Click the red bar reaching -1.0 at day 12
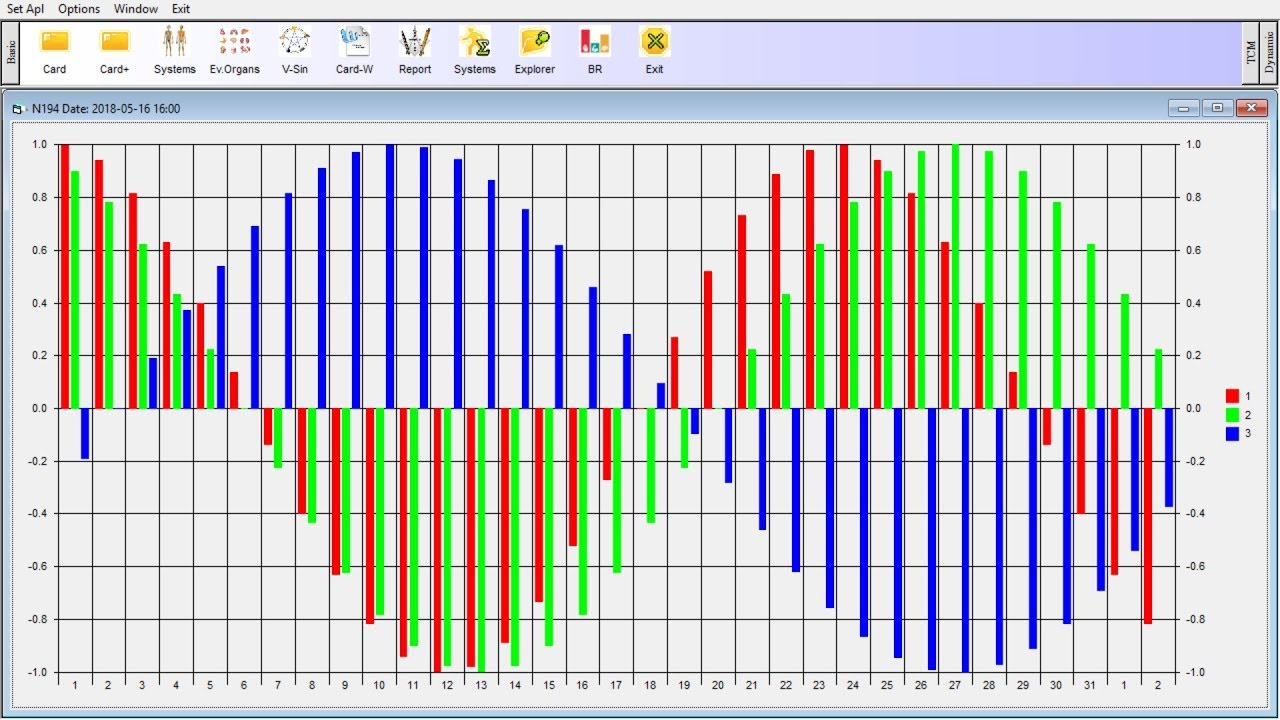The width and height of the screenshot is (1280, 720). tap(437, 540)
